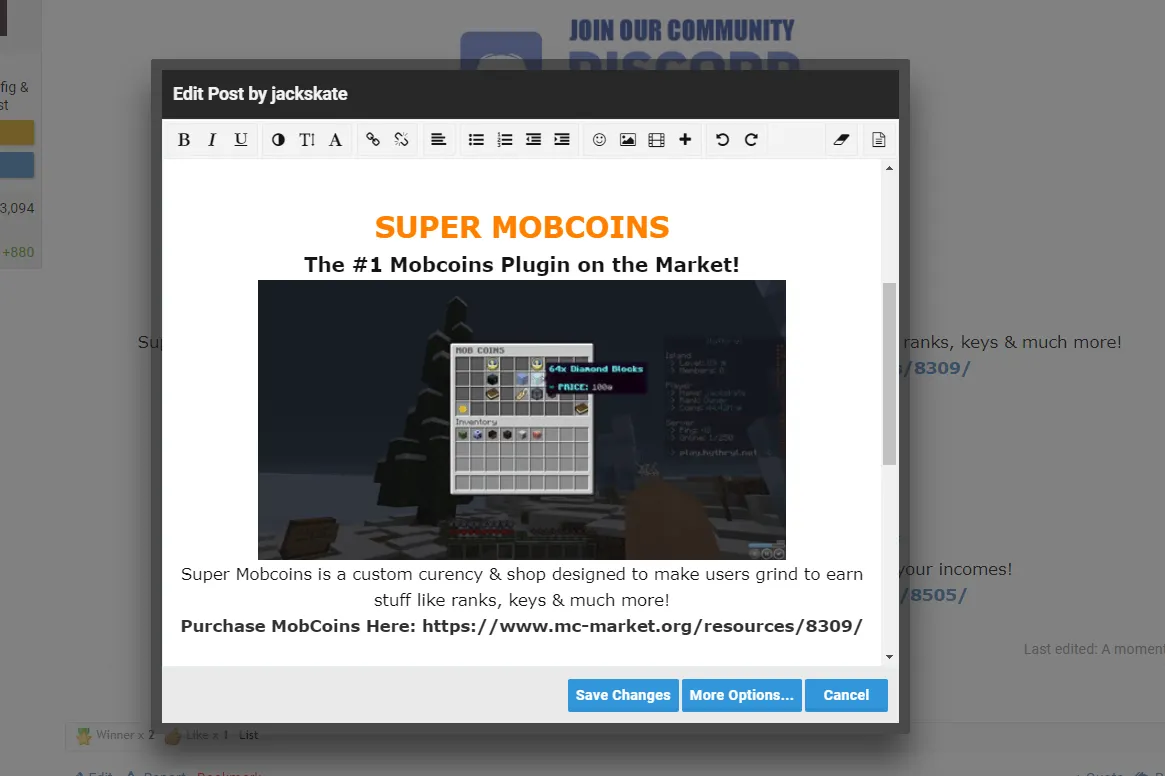The height and width of the screenshot is (776, 1165).
Task: Insert a link with chain icon
Action: pos(373,140)
